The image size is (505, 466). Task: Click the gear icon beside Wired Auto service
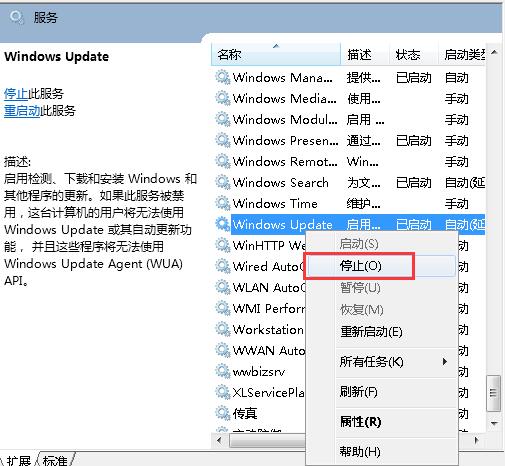[x=222, y=266]
